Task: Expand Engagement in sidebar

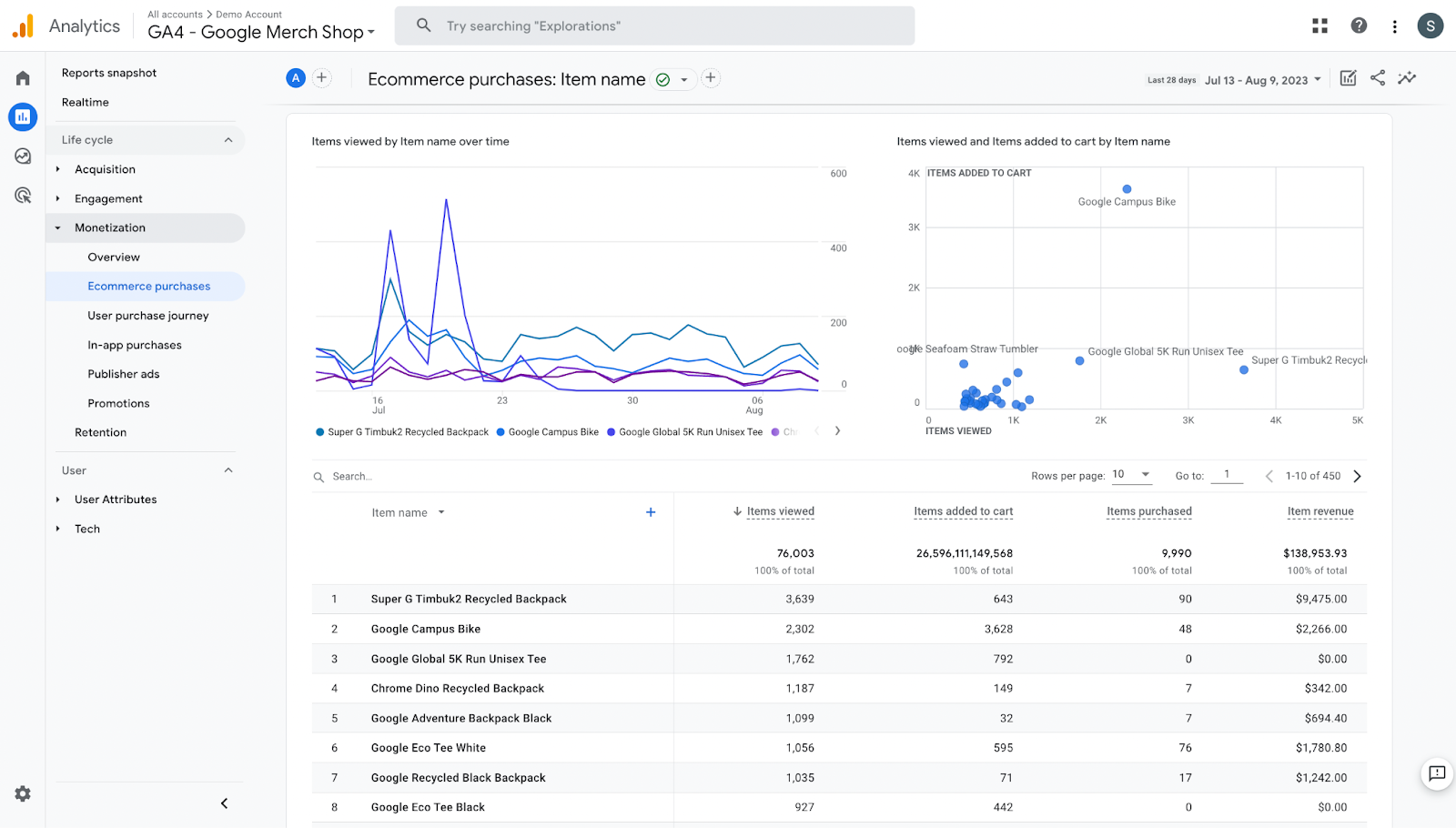Action: [x=57, y=198]
